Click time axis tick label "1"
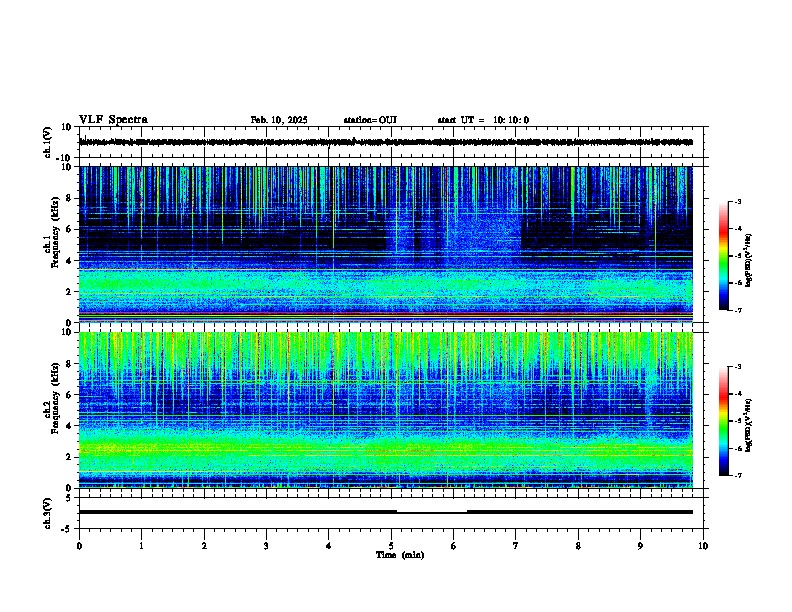792x612 pixels. pos(141,545)
